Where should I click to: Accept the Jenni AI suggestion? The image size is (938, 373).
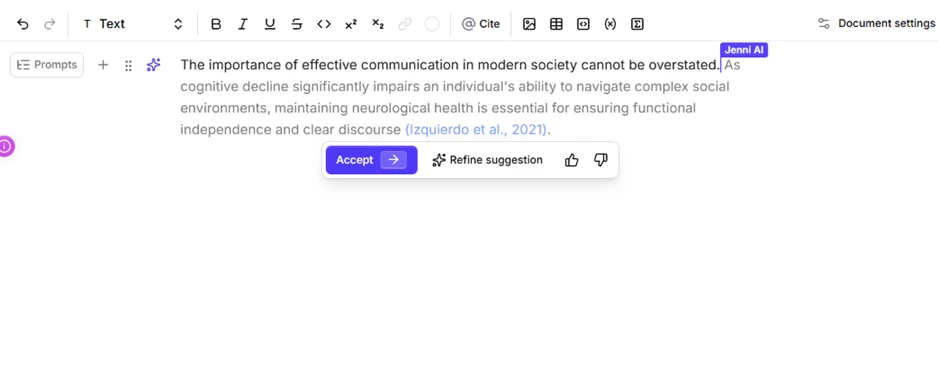[x=371, y=160]
